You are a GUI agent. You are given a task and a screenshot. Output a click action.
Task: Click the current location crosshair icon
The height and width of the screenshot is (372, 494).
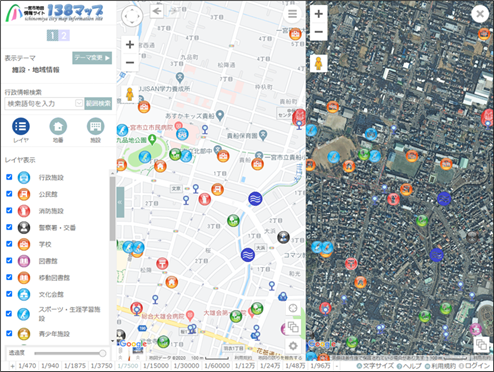click(293, 308)
